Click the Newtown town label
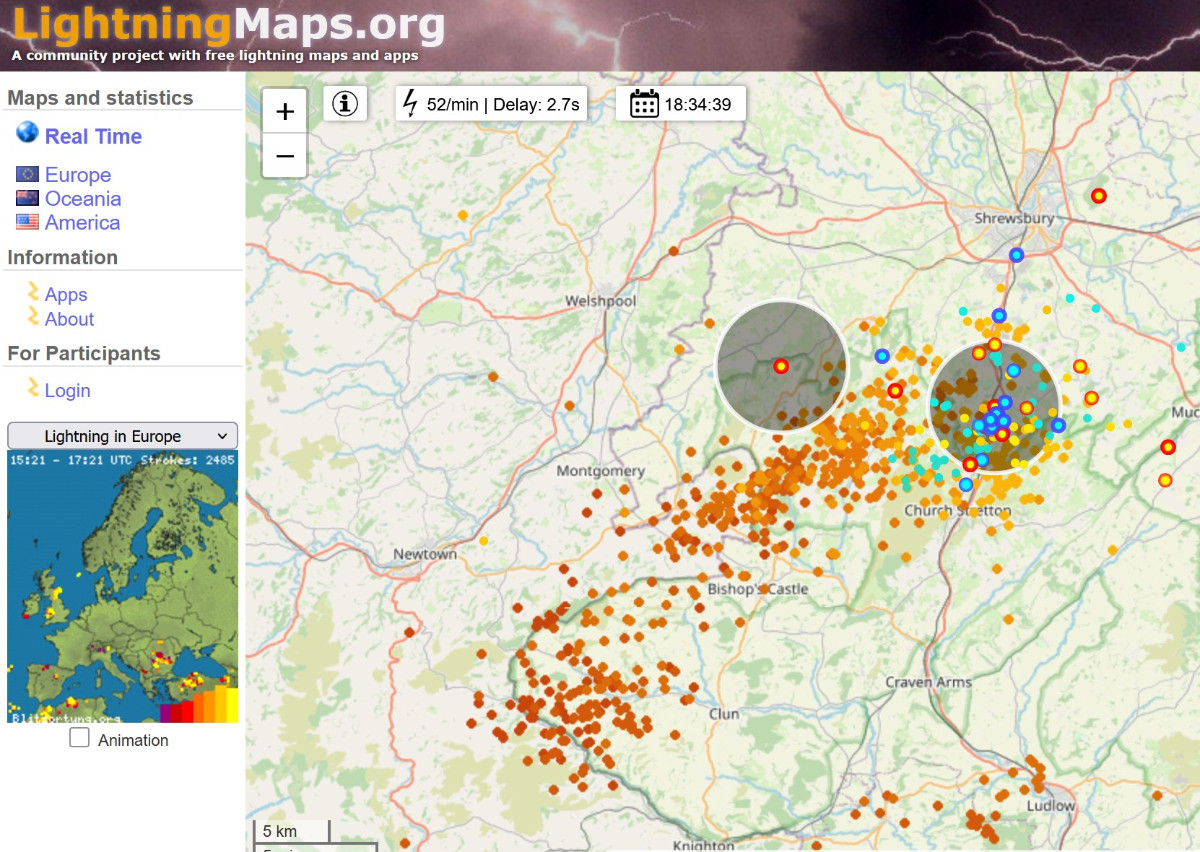The height and width of the screenshot is (852, 1200). (425, 554)
